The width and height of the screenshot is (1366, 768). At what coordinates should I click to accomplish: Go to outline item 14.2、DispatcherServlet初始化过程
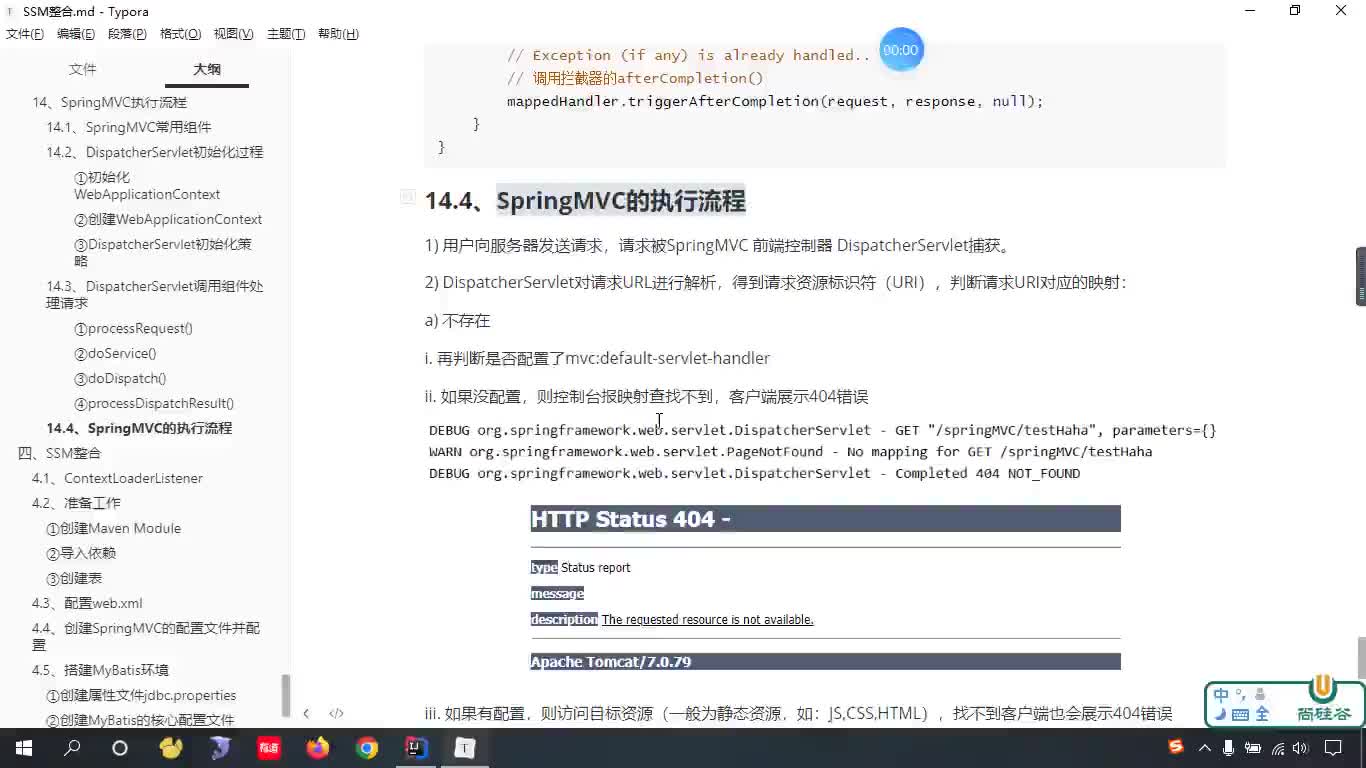tap(154, 152)
